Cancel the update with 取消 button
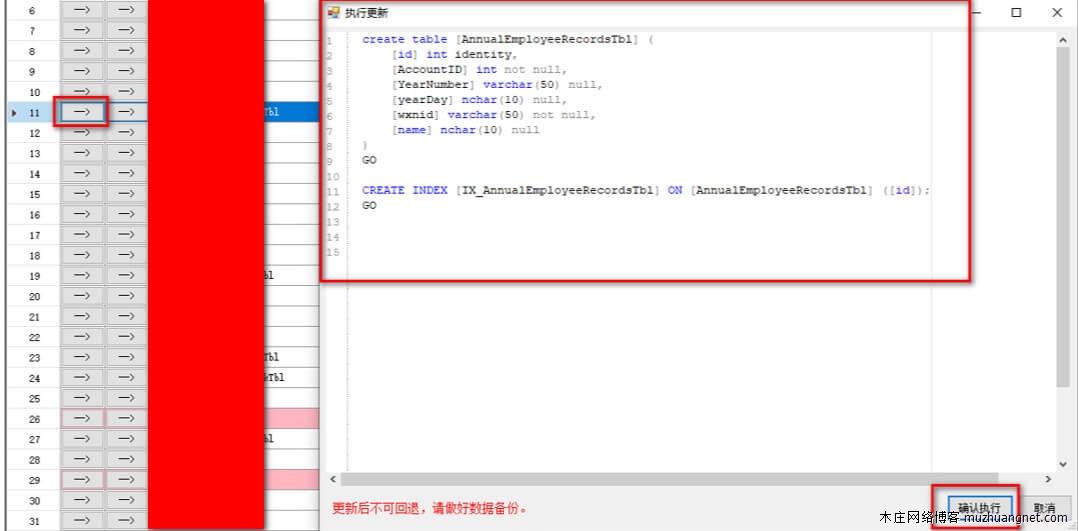This screenshot has height=531, width=1078. coord(1044,508)
